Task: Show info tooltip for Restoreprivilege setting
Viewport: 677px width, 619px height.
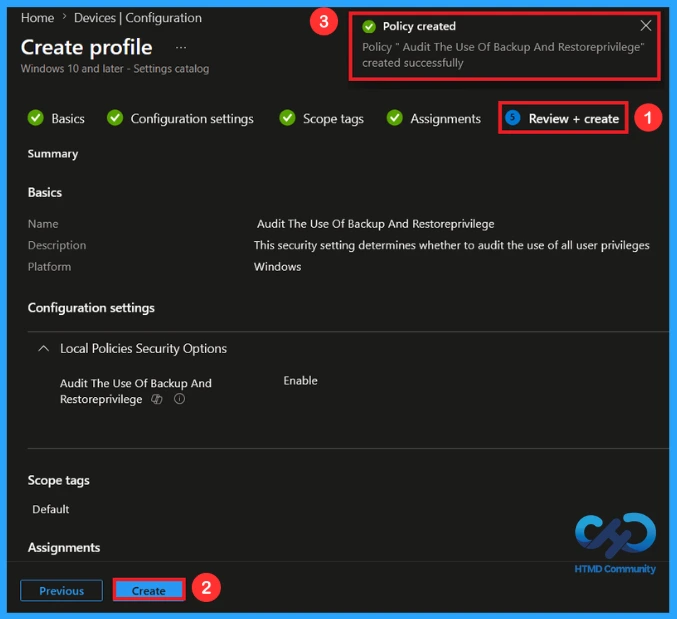Action: click(x=179, y=399)
